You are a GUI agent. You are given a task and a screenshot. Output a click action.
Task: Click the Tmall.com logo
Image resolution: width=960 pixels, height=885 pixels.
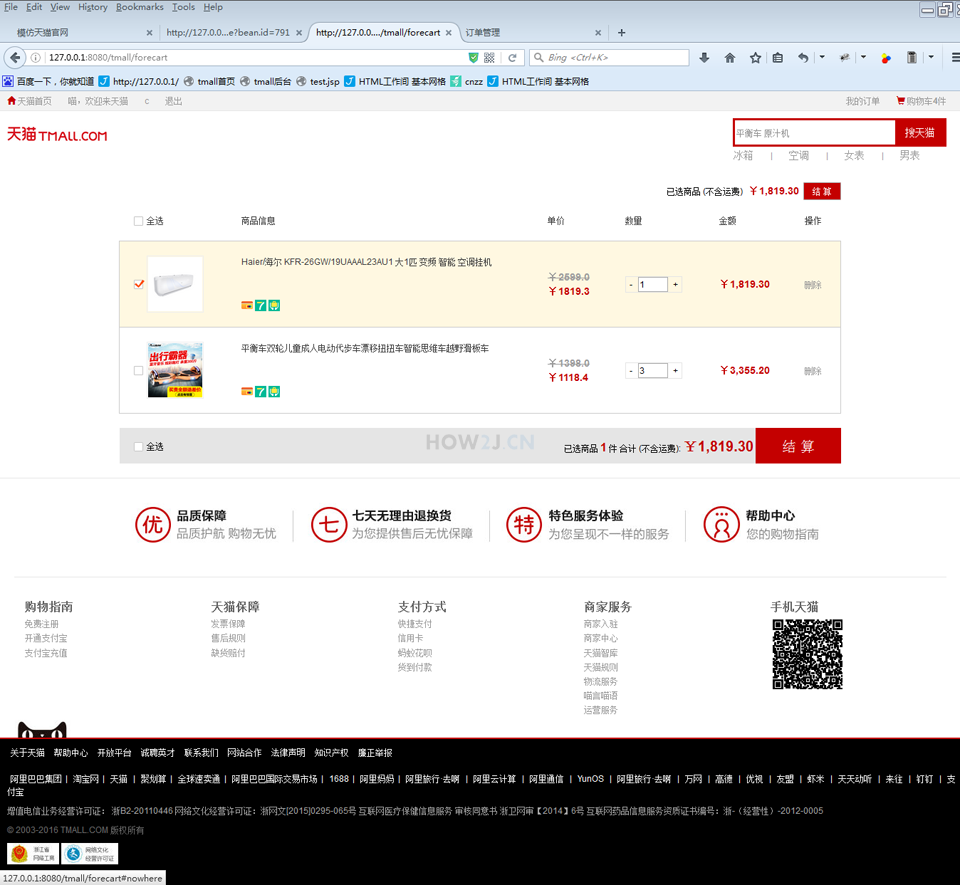[x=57, y=135]
